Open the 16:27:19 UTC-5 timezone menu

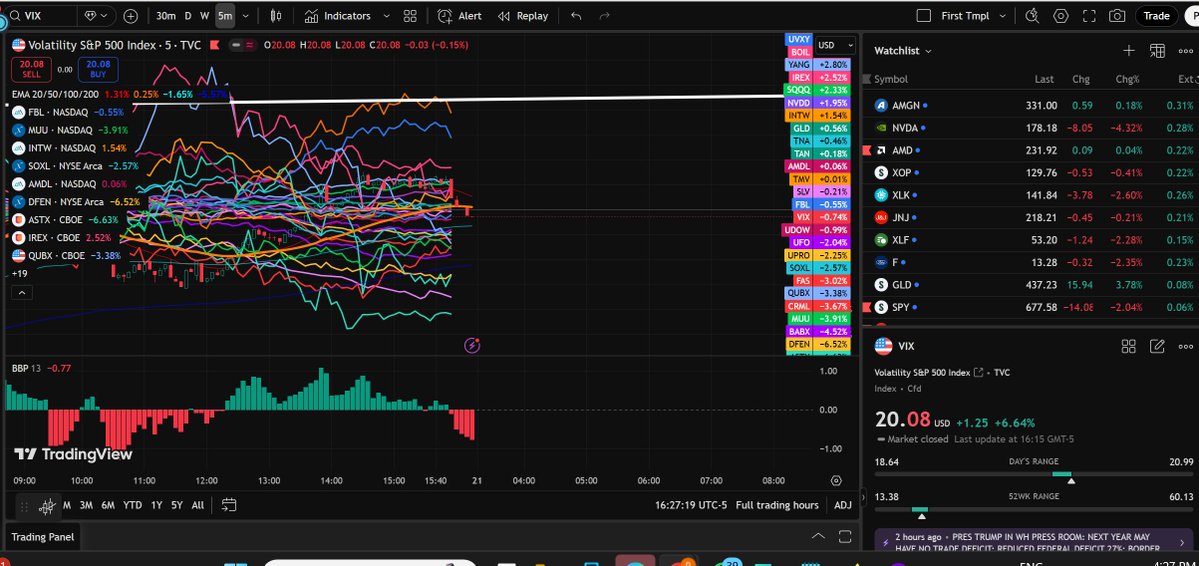pos(690,505)
